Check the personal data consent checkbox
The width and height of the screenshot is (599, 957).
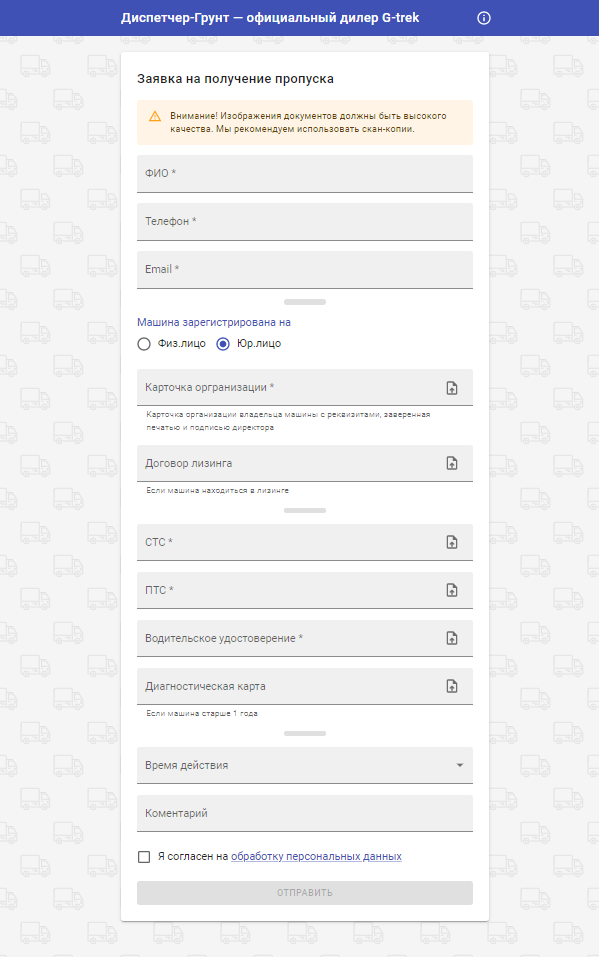click(144, 857)
